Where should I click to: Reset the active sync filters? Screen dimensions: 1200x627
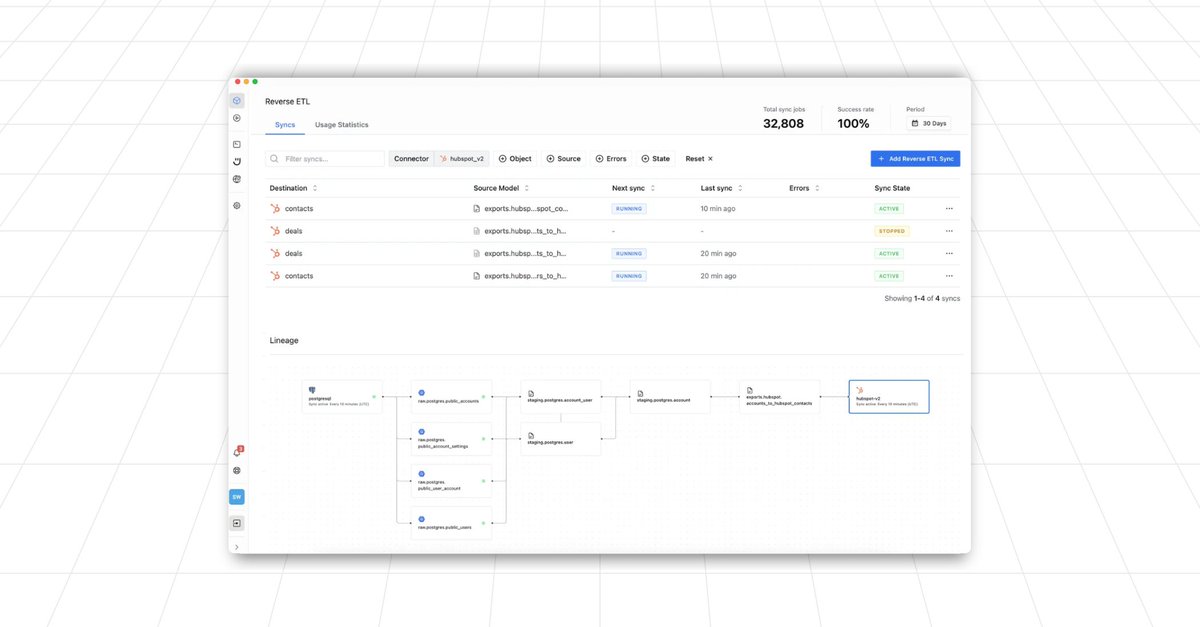697,158
